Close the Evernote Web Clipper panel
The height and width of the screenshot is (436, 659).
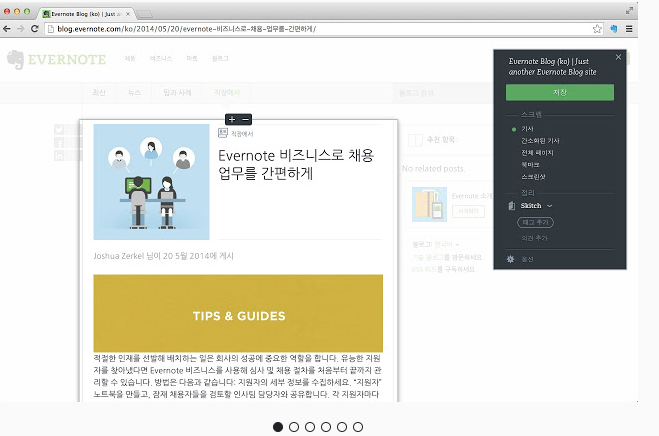coord(618,57)
